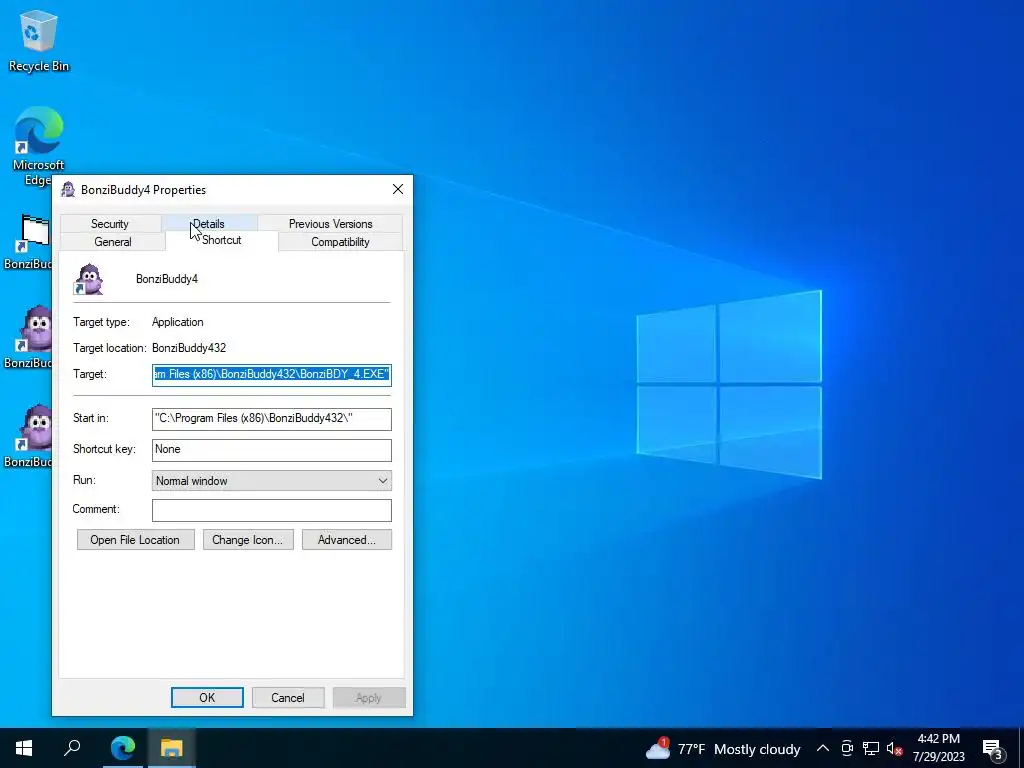The height and width of the screenshot is (768, 1024).
Task: Confirm with the OK button
Action: coord(207,697)
